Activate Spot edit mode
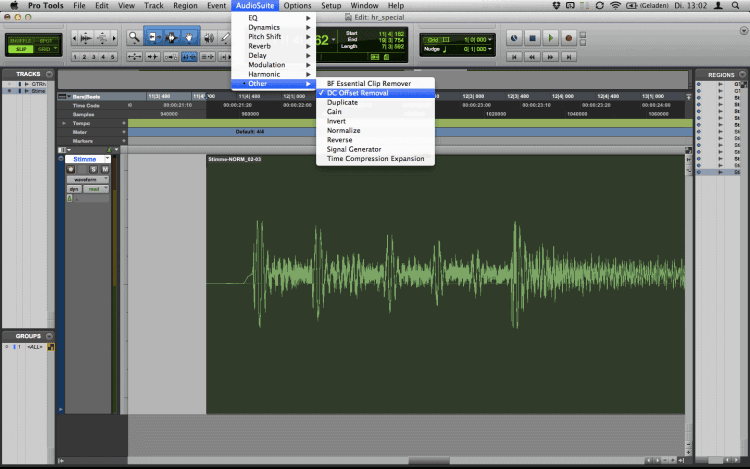The image size is (750, 469). tap(45, 41)
